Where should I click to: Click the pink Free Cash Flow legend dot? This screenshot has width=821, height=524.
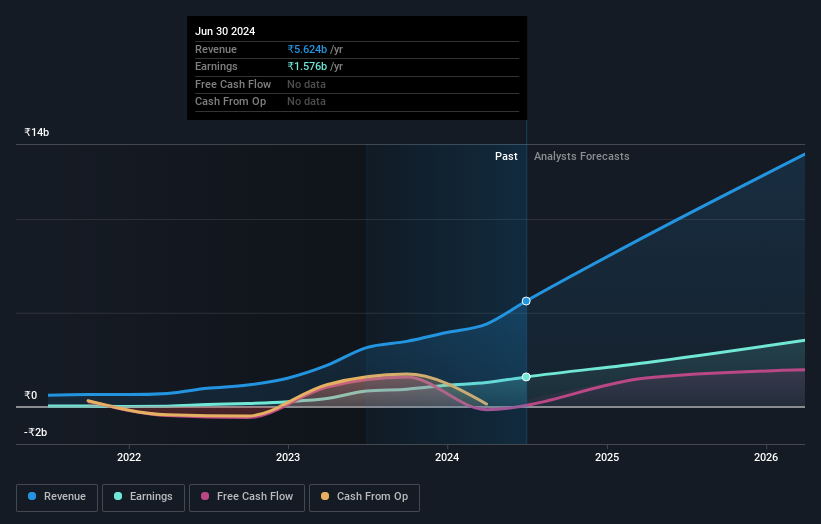click(x=205, y=496)
